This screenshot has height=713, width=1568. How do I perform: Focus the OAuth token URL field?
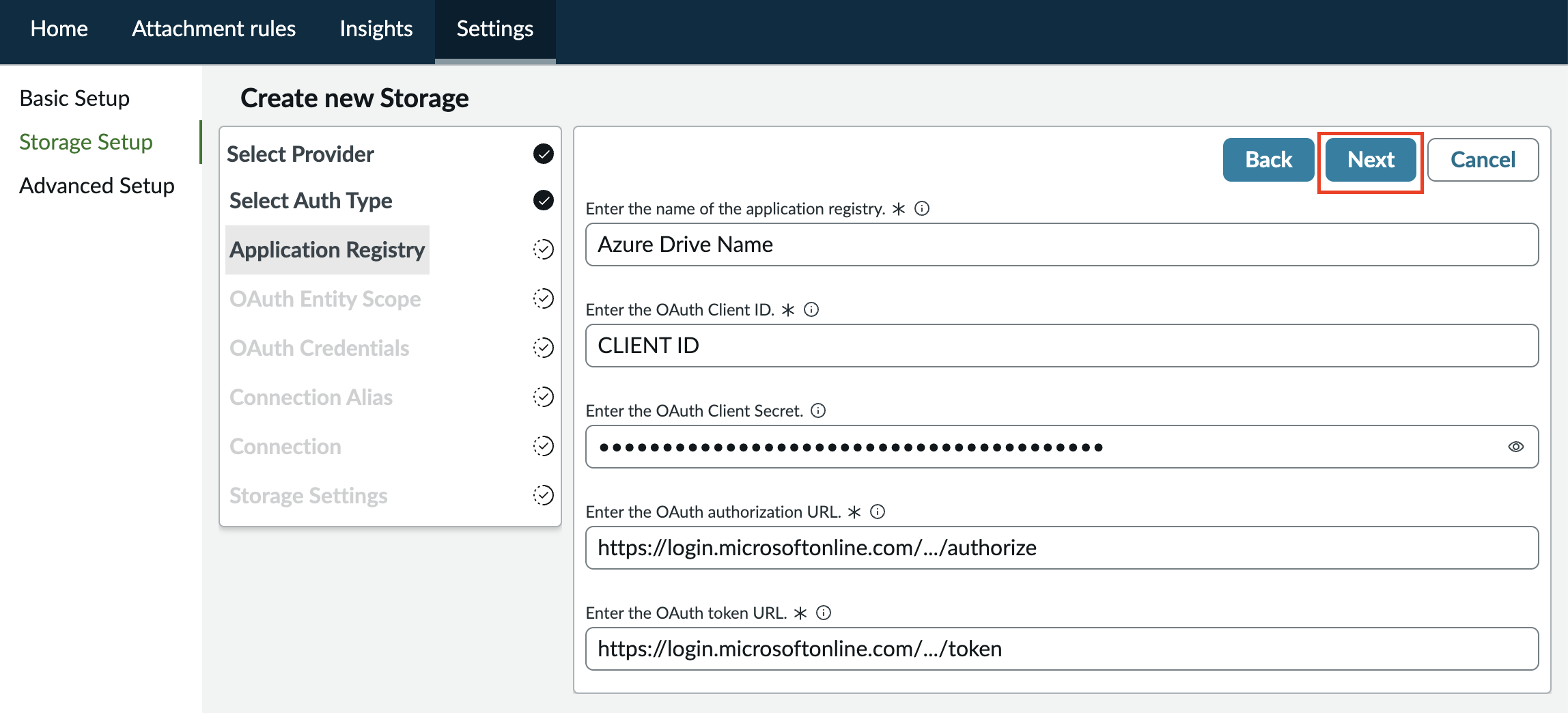(x=1062, y=649)
